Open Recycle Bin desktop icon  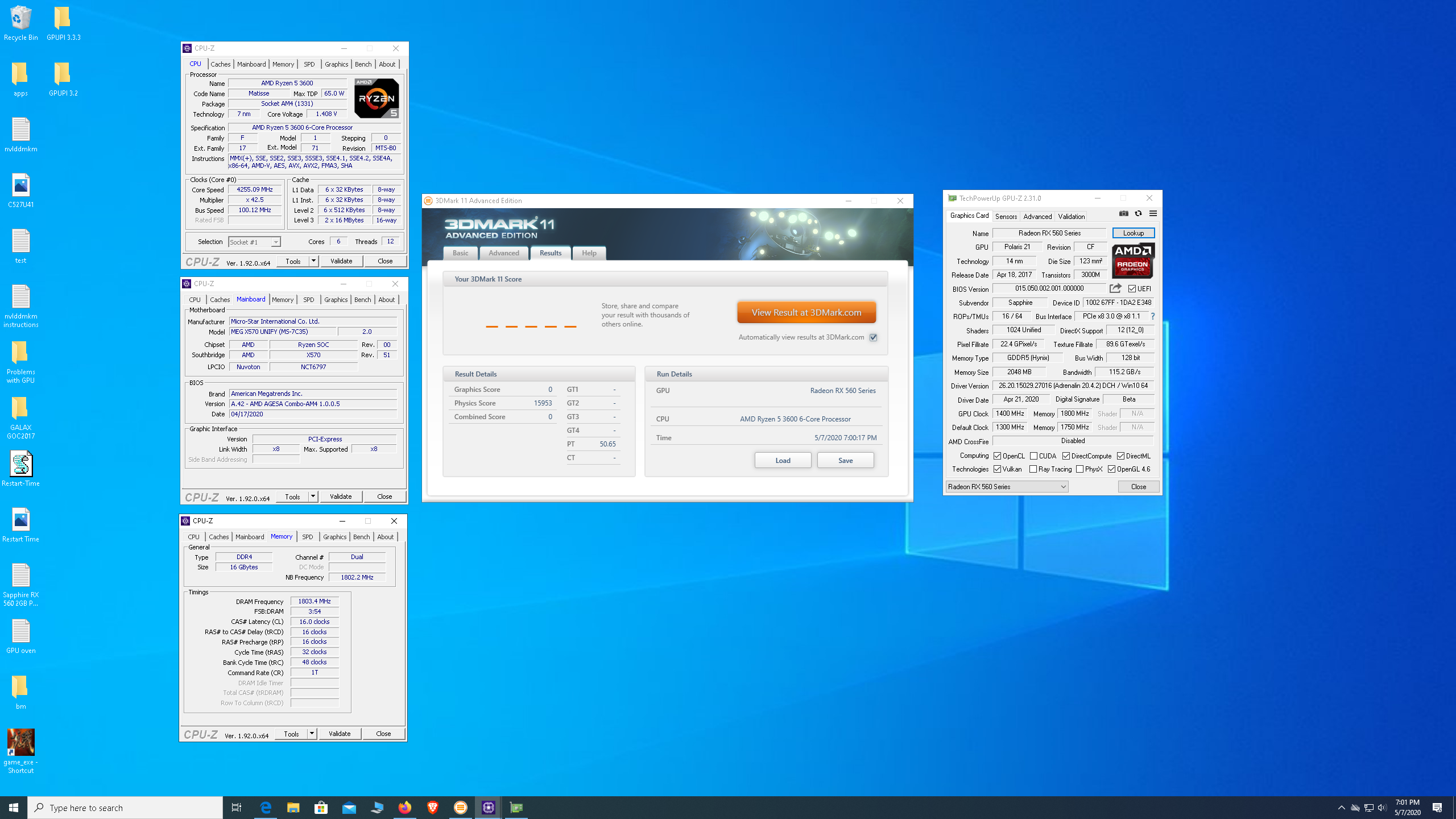coord(21,23)
